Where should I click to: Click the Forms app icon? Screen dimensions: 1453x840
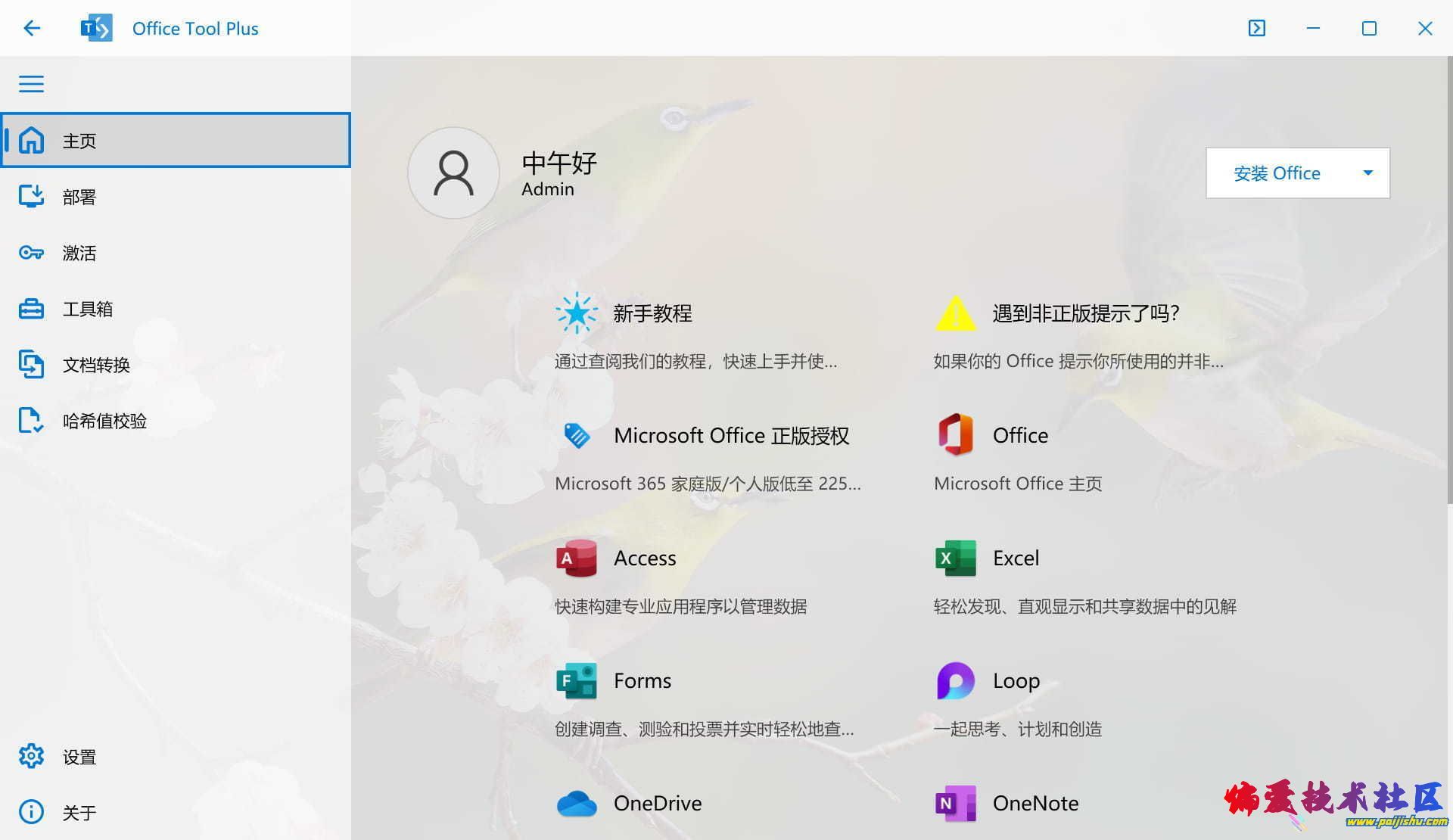pos(576,680)
